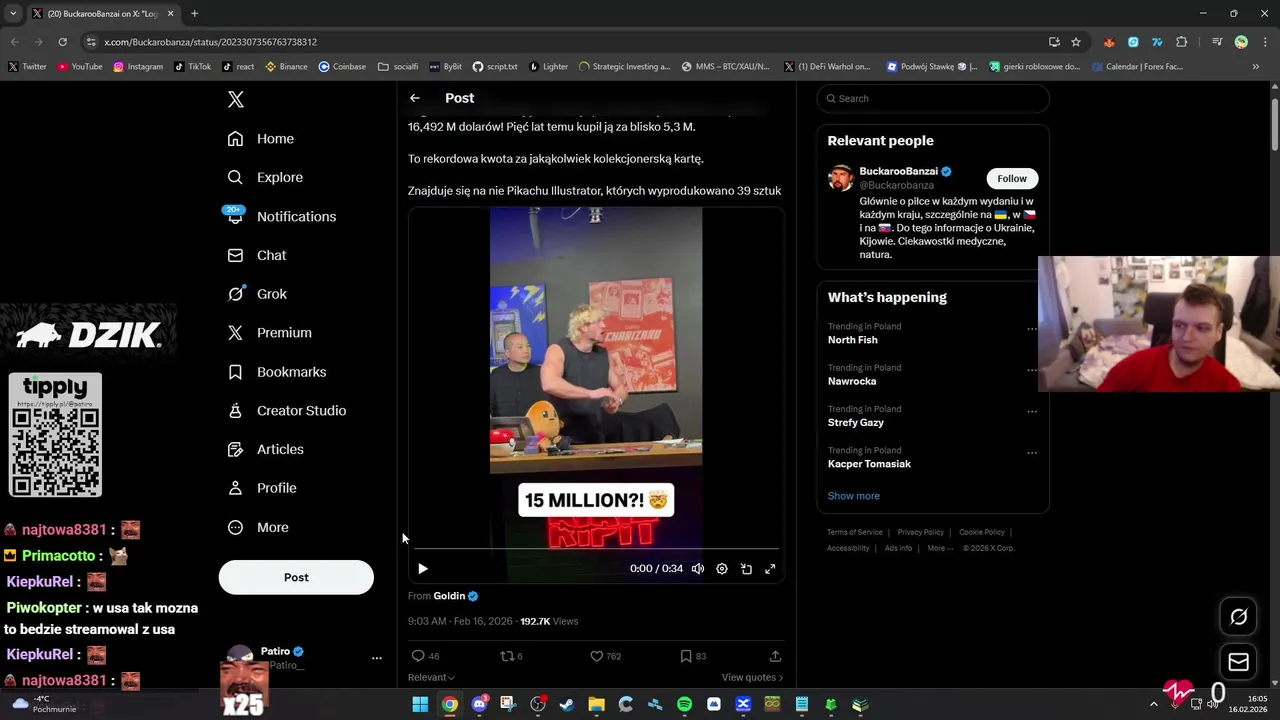1280x720 pixels.
Task: Bookmark this tab star icon
Action: [x=1076, y=42]
